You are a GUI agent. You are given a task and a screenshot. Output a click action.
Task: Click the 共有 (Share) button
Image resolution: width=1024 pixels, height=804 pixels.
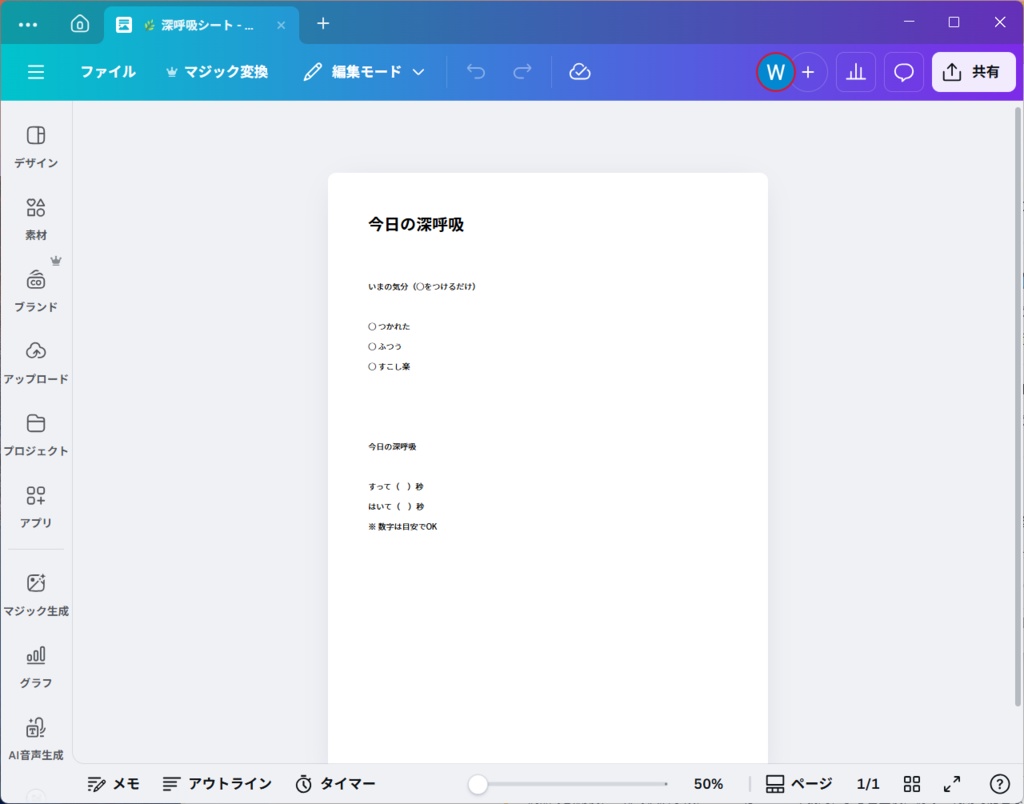tap(972, 71)
